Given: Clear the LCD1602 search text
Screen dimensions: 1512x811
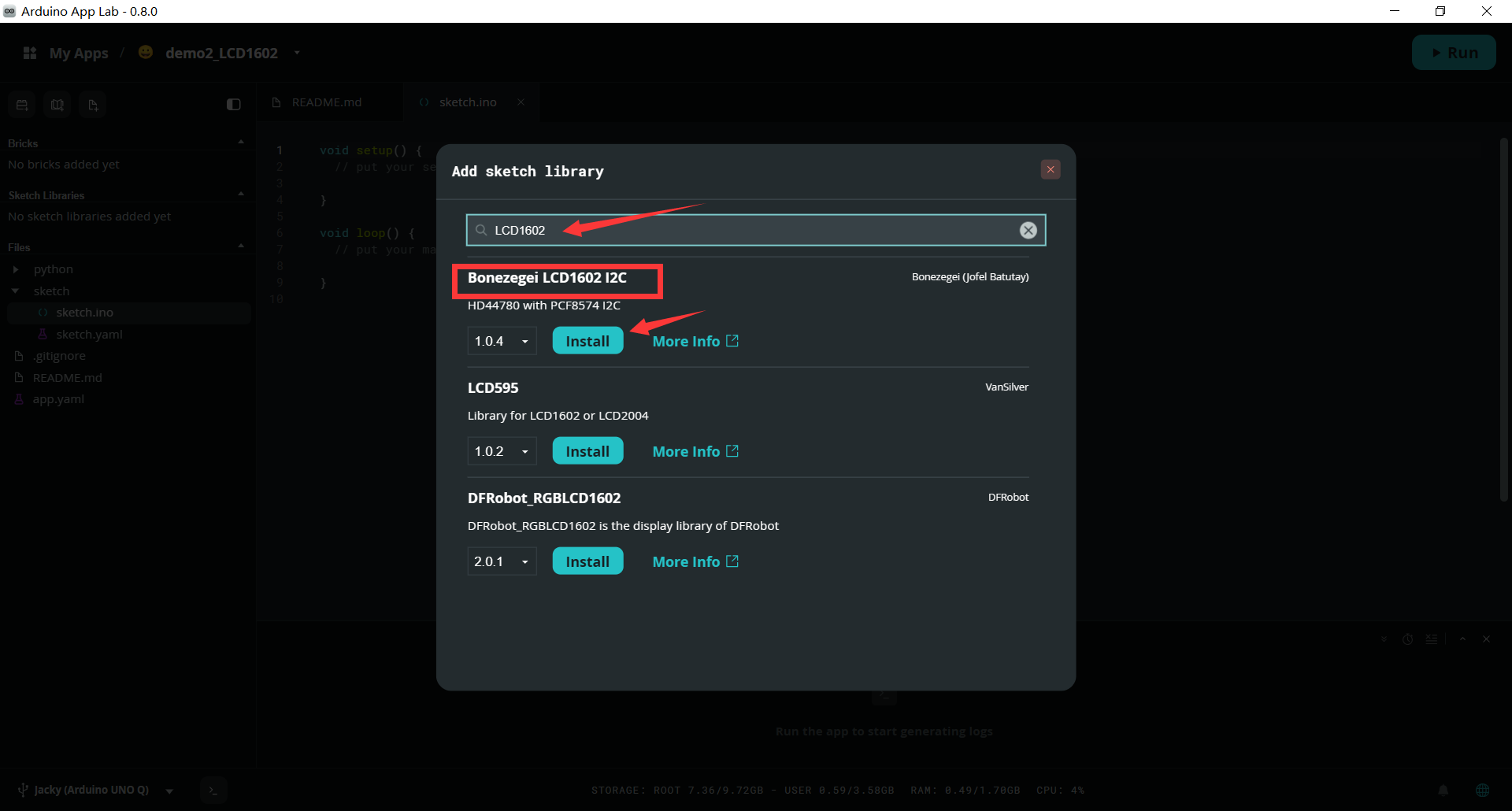Looking at the screenshot, I should pyautogui.click(x=1028, y=230).
